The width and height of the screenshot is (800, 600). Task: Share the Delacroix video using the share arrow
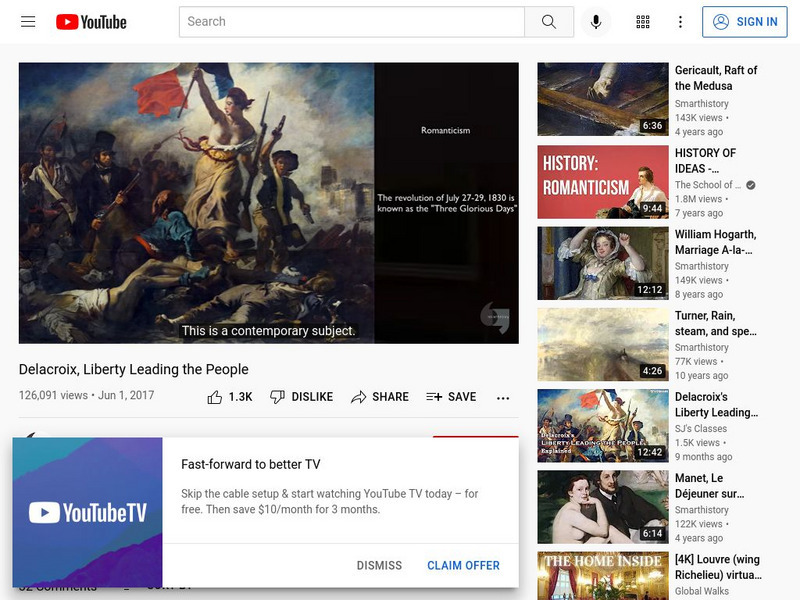380,396
